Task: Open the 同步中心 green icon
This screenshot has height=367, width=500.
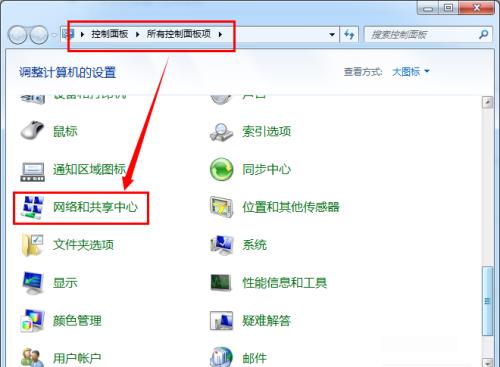Action: point(221,169)
